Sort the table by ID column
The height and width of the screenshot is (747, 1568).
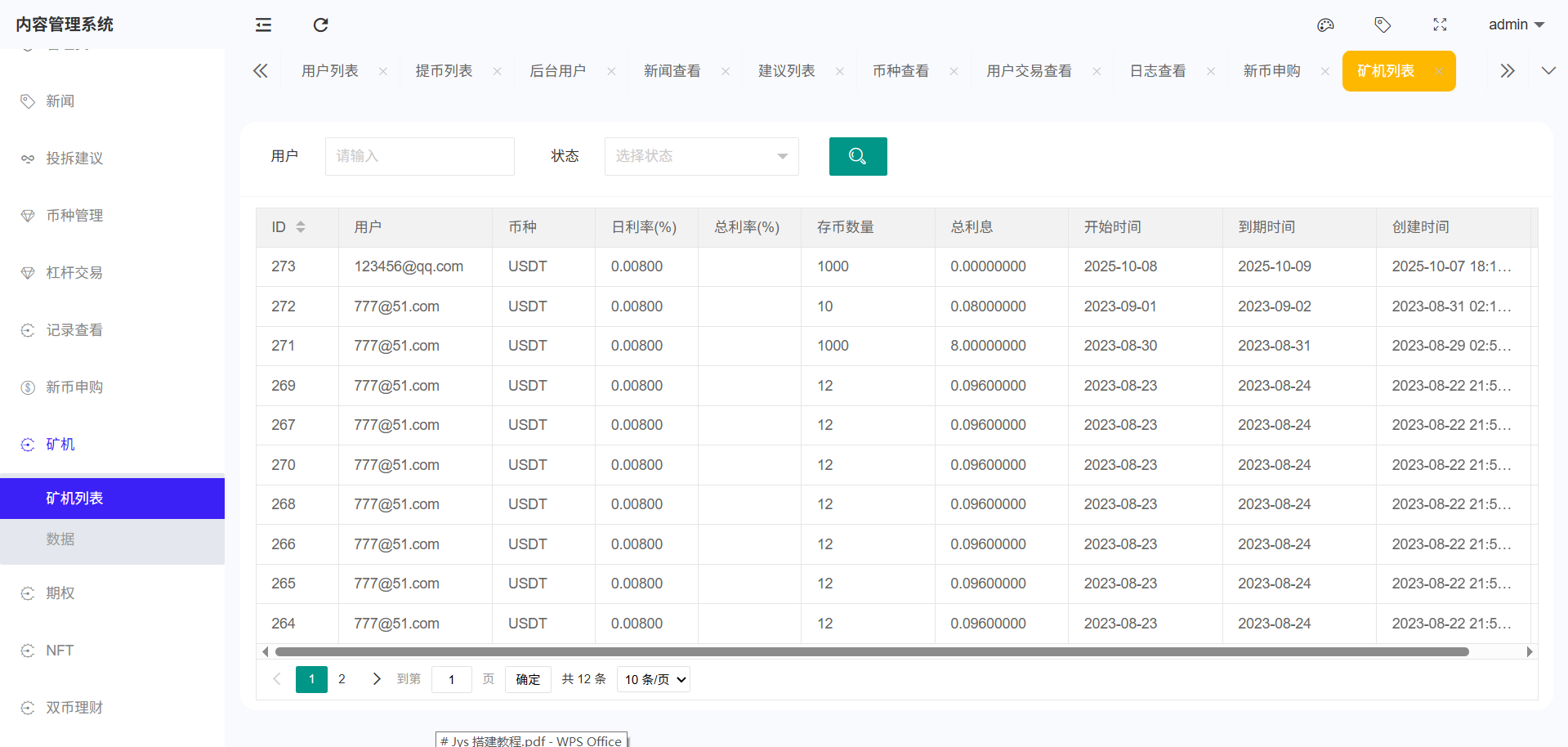click(x=301, y=227)
